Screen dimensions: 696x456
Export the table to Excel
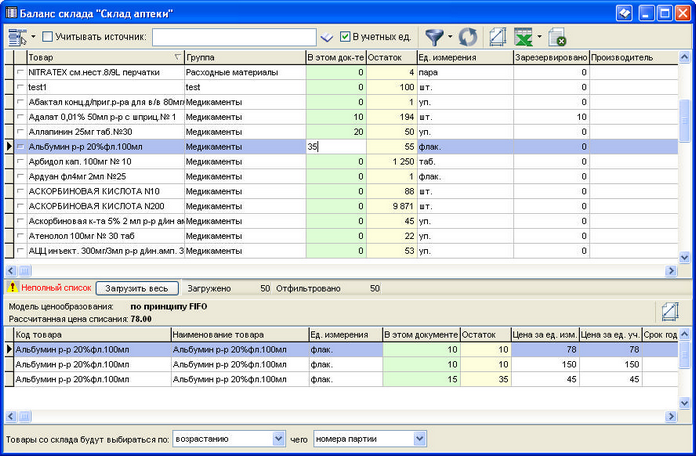click(x=523, y=37)
